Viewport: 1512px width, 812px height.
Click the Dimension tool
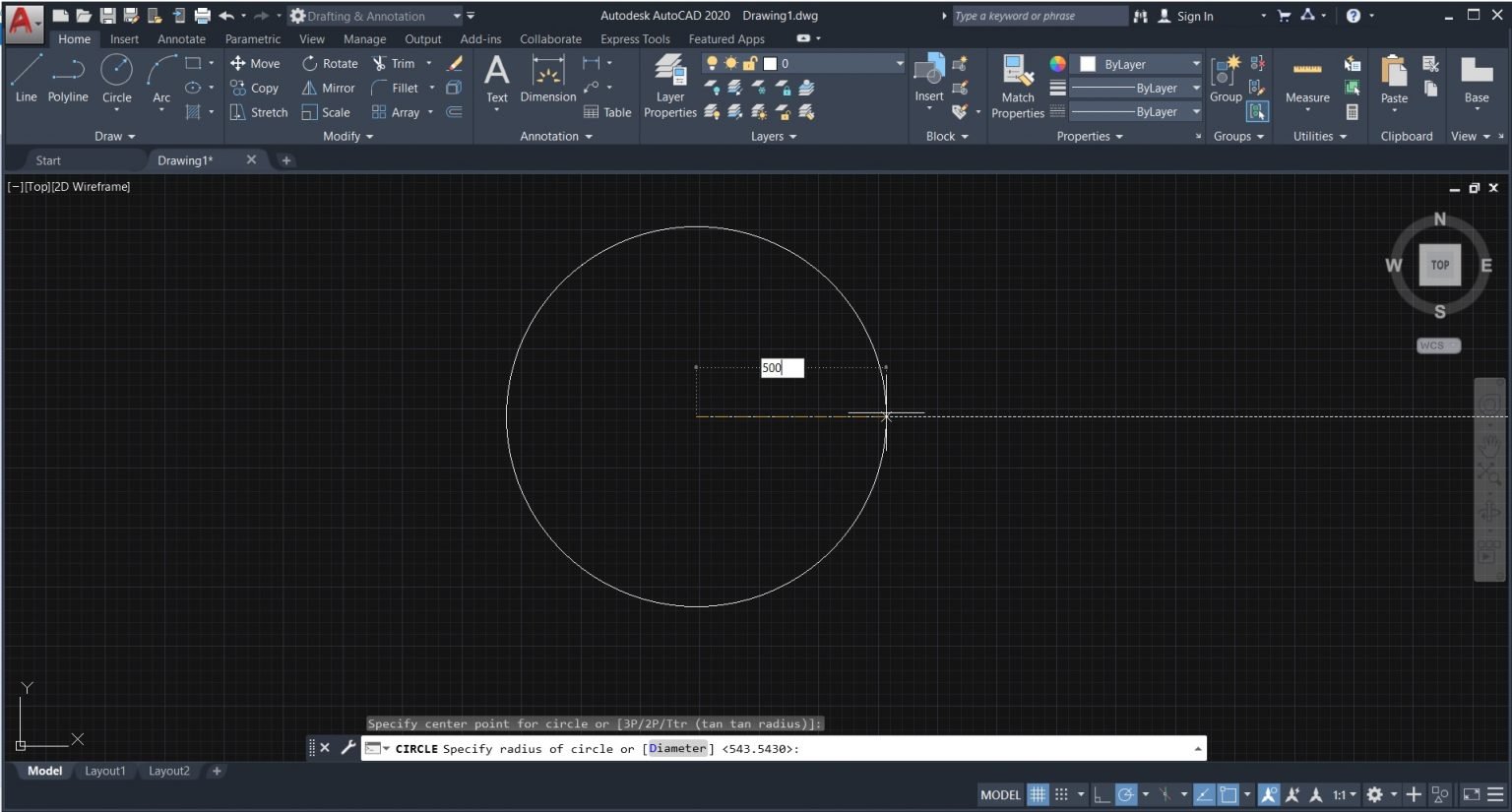[547, 79]
